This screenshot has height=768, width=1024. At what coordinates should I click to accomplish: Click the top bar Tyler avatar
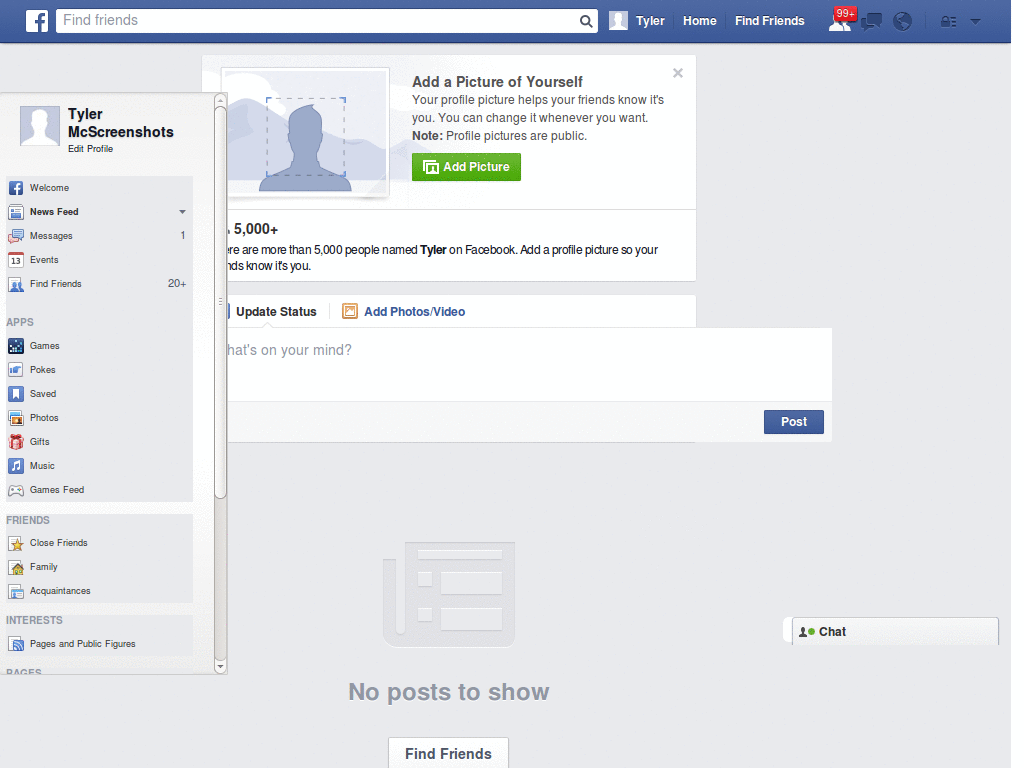618,21
